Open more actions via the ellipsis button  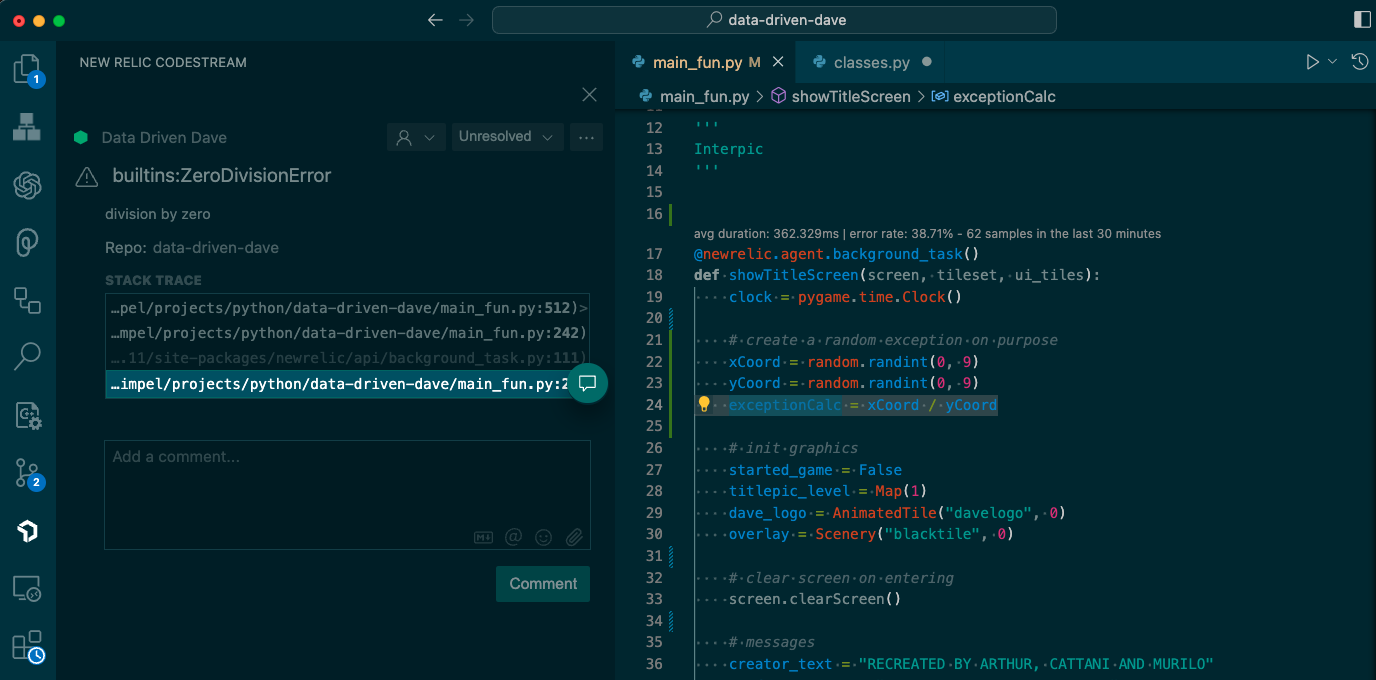pos(586,137)
